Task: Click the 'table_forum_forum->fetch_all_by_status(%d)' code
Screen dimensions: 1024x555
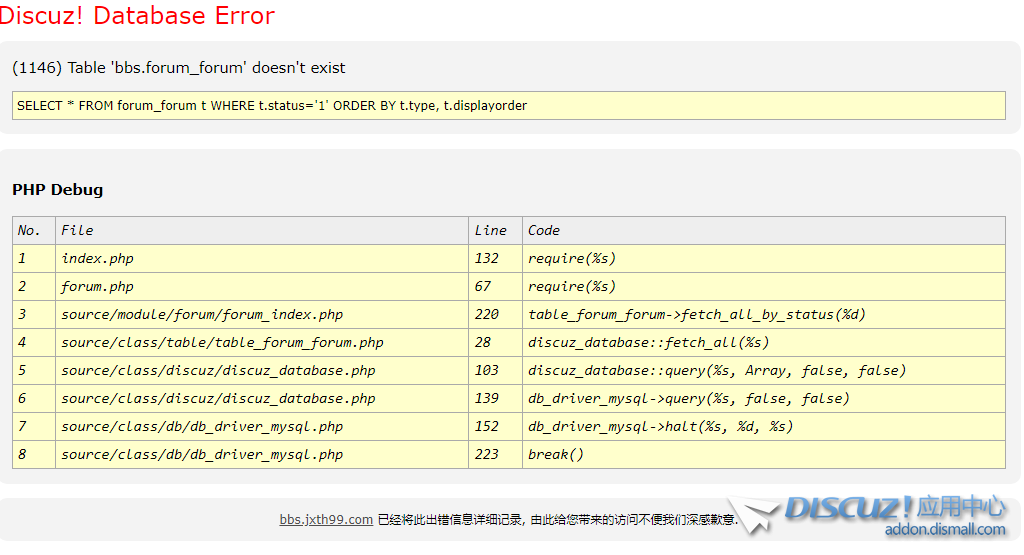Action: tap(697, 315)
